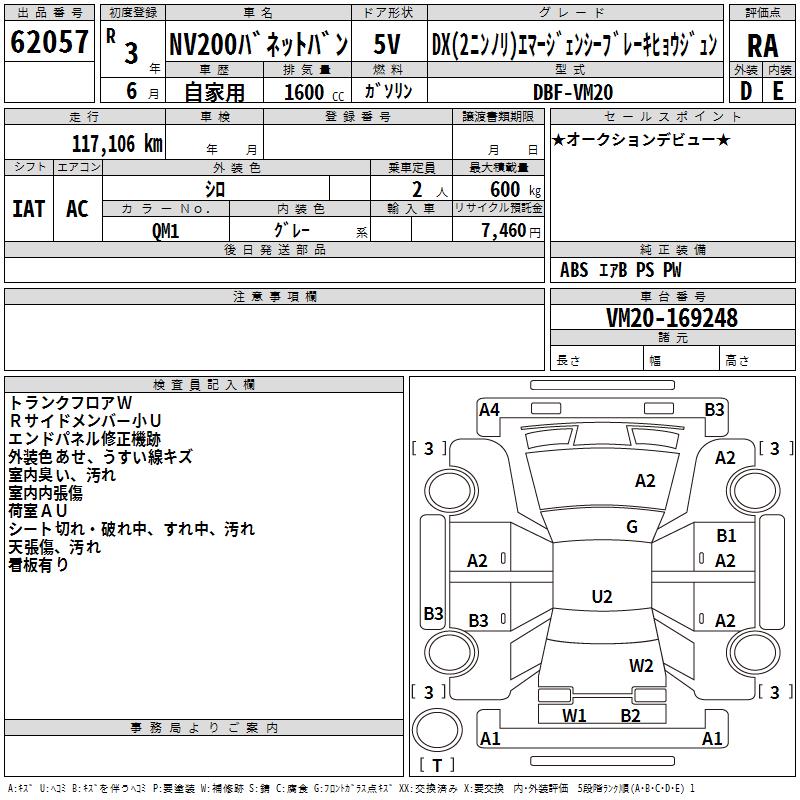Screen dimensions: 800x800
Task: Select the interior grade E under 内装
Action: point(778,91)
